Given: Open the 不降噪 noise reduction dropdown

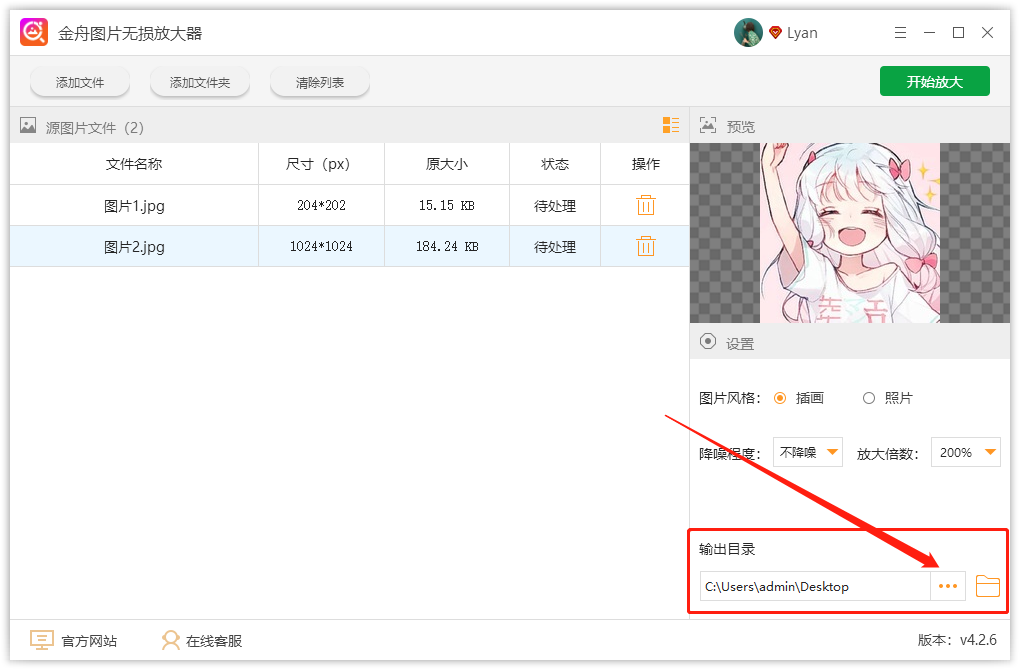Looking at the screenshot, I should click(808, 452).
